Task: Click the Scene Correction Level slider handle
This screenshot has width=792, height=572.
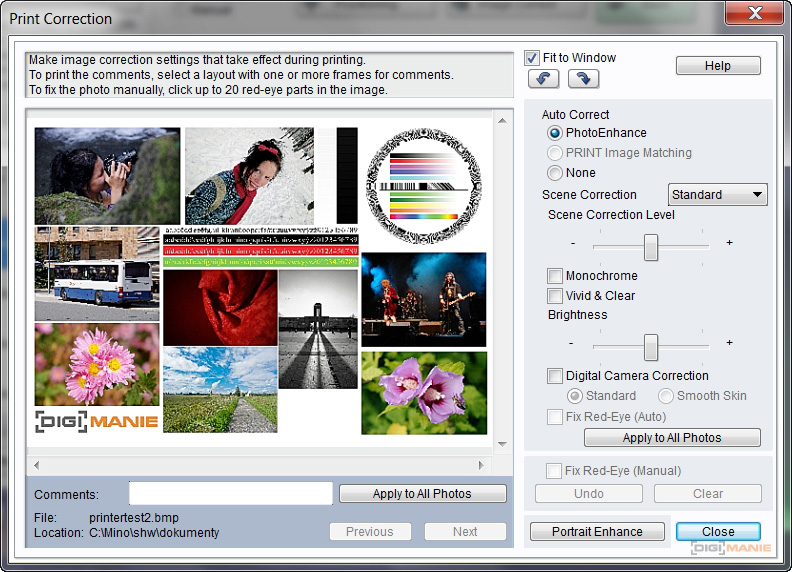Action: [651, 246]
